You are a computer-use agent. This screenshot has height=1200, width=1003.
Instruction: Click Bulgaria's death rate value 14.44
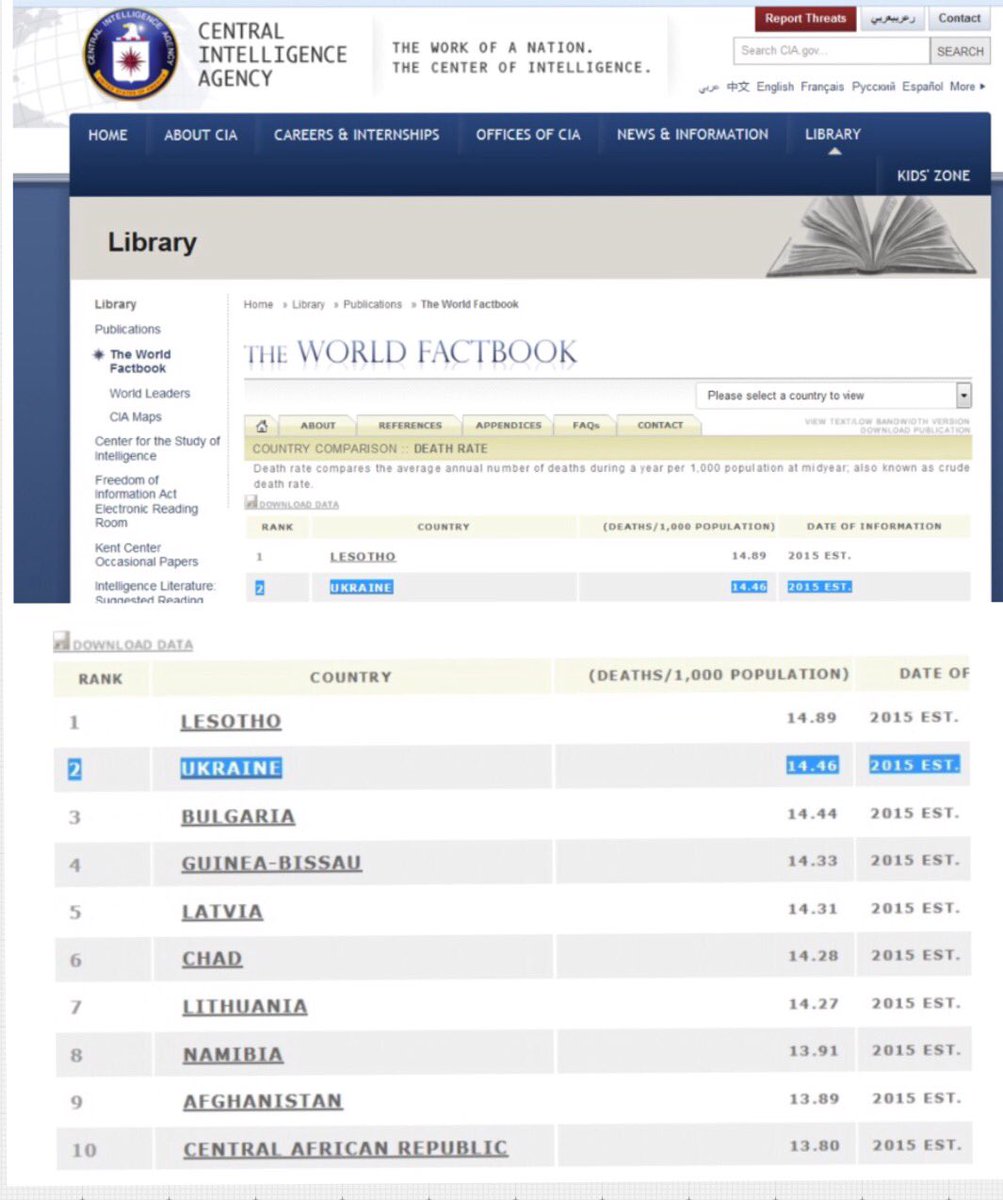click(812, 814)
